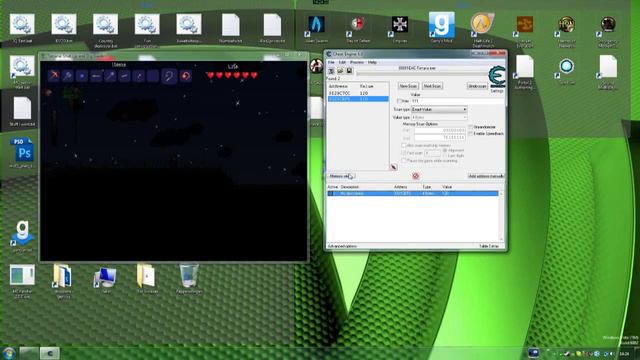640x360 pixels.
Task: Open the Help menu in Cheat Engine
Action: 372,62
